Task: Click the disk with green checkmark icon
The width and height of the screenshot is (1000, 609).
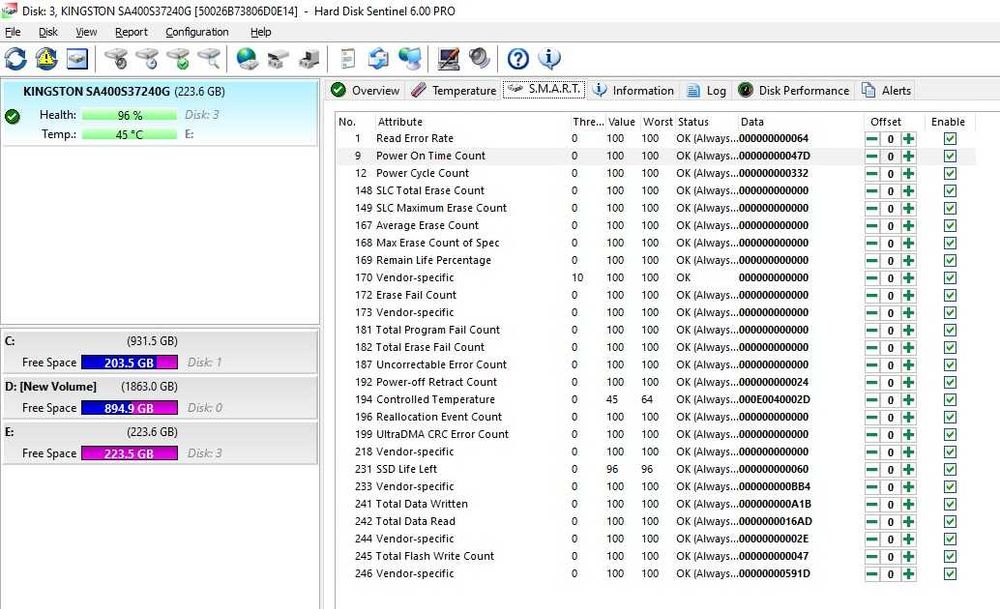Action: [179, 59]
